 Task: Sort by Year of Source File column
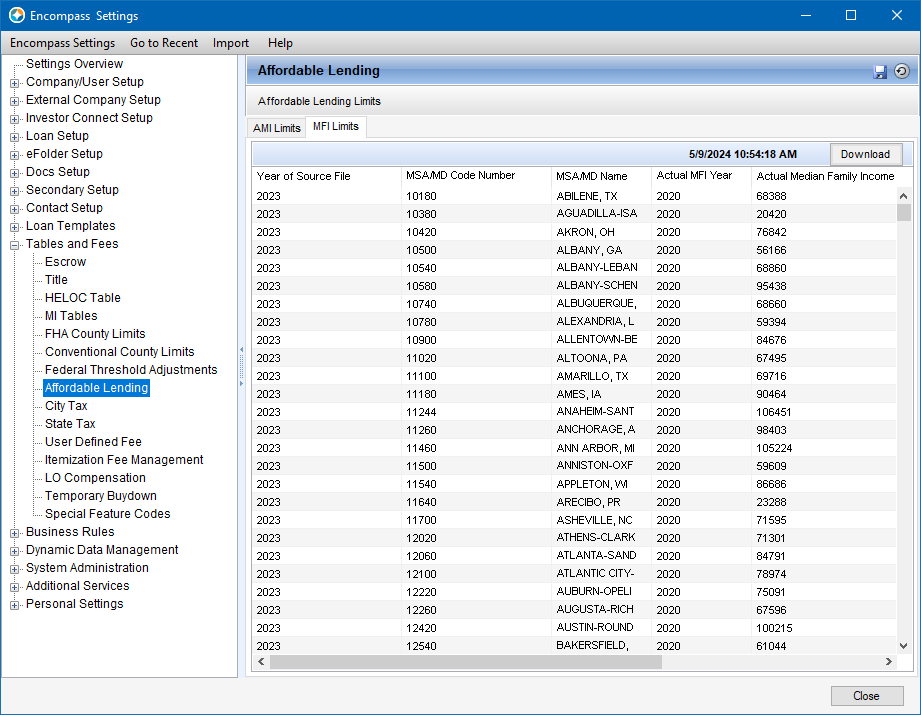[x=327, y=176]
